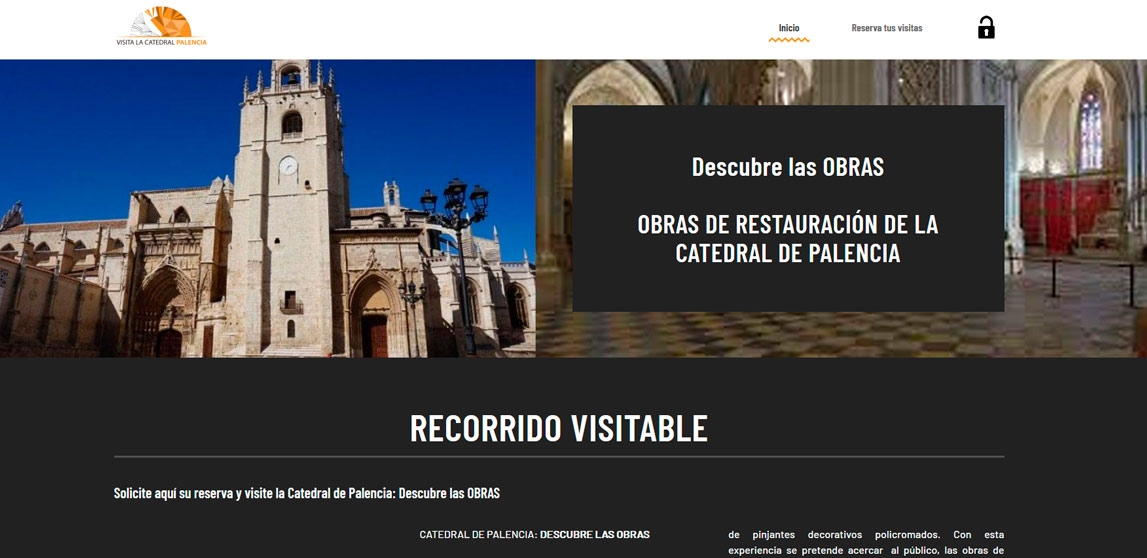
Task: Open the Reserva tus visitas page
Action: point(887,28)
